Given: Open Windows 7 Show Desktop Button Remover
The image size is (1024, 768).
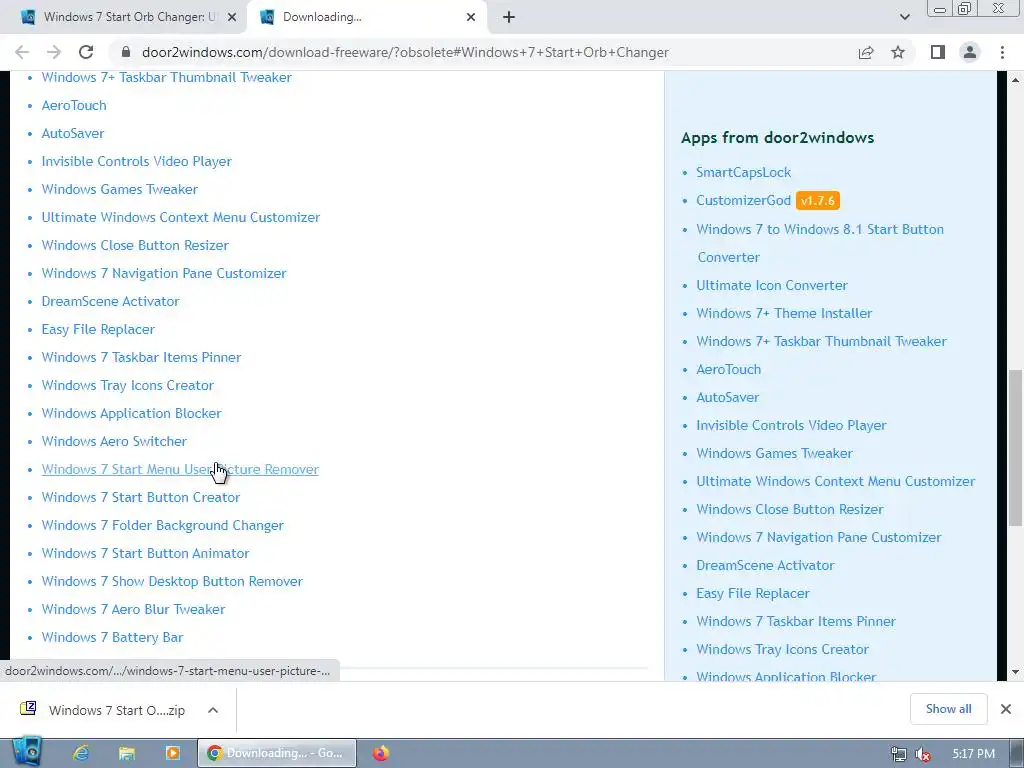Looking at the screenshot, I should pyautogui.click(x=172, y=581).
